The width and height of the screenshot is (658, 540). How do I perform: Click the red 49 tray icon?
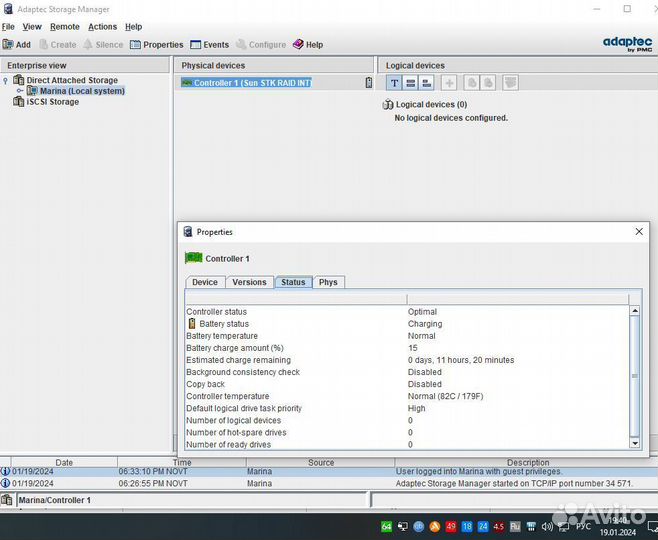coord(451,526)
